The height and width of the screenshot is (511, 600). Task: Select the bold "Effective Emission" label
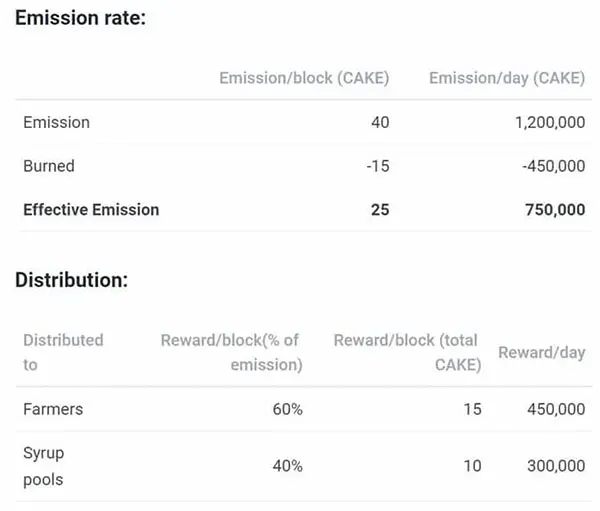pyautogui.click(x=91, y=209)
